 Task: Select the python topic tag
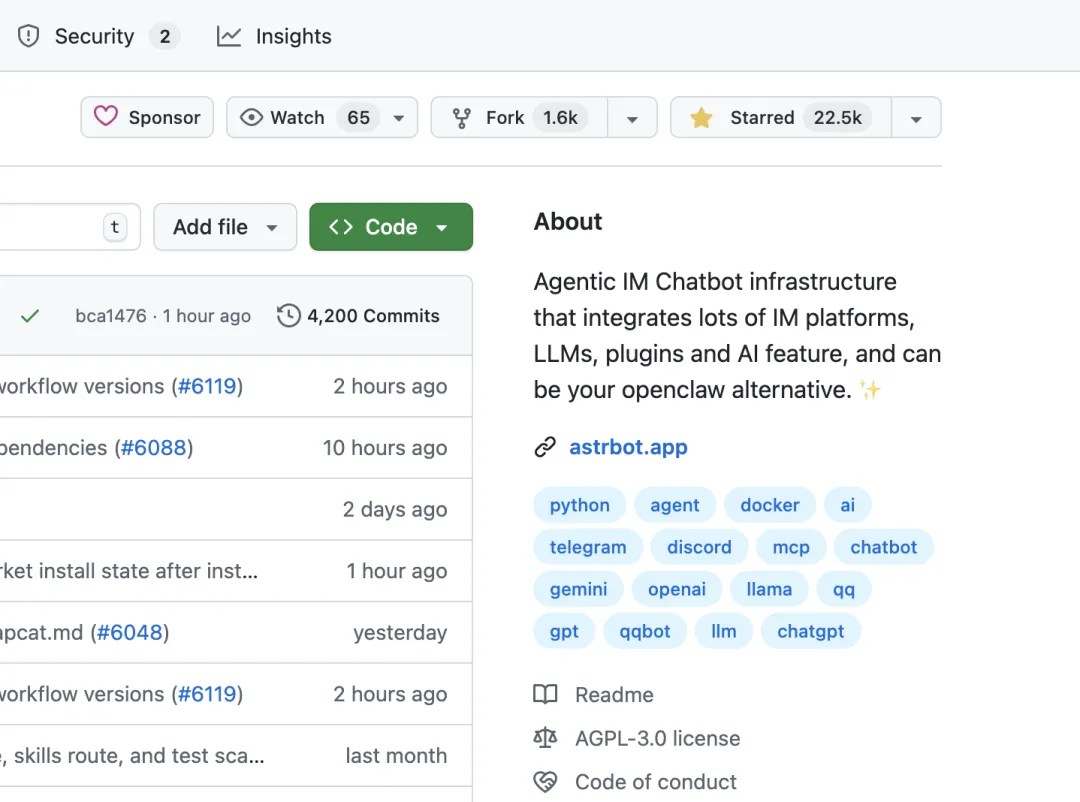579,505
